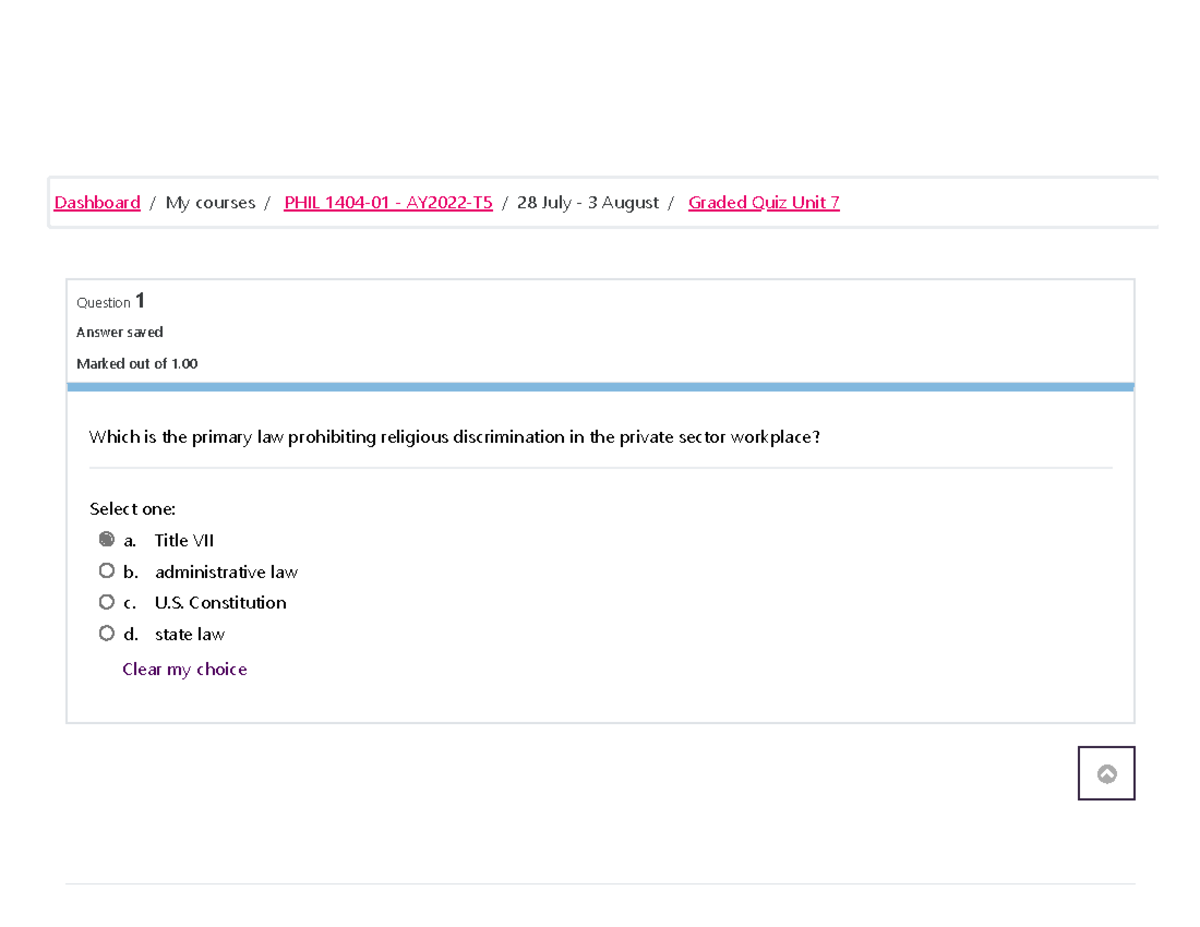Viewport: 1200px width, 927px height.
Task: Click 28 July - 3 August breadcrumb
Action: (x=587, y=203)
